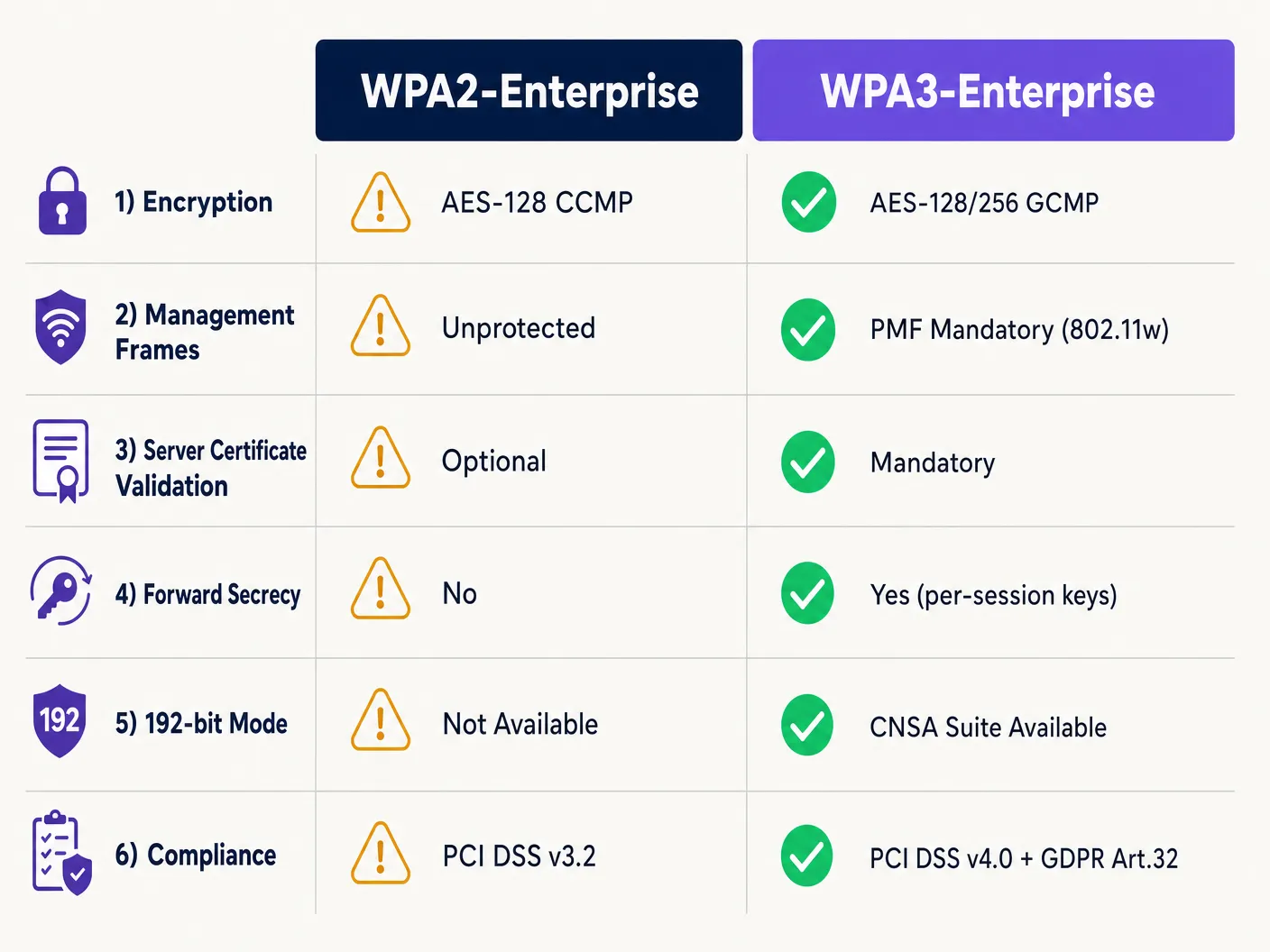Click green checkmark beside CNSA Suite Available

point(807,725)
